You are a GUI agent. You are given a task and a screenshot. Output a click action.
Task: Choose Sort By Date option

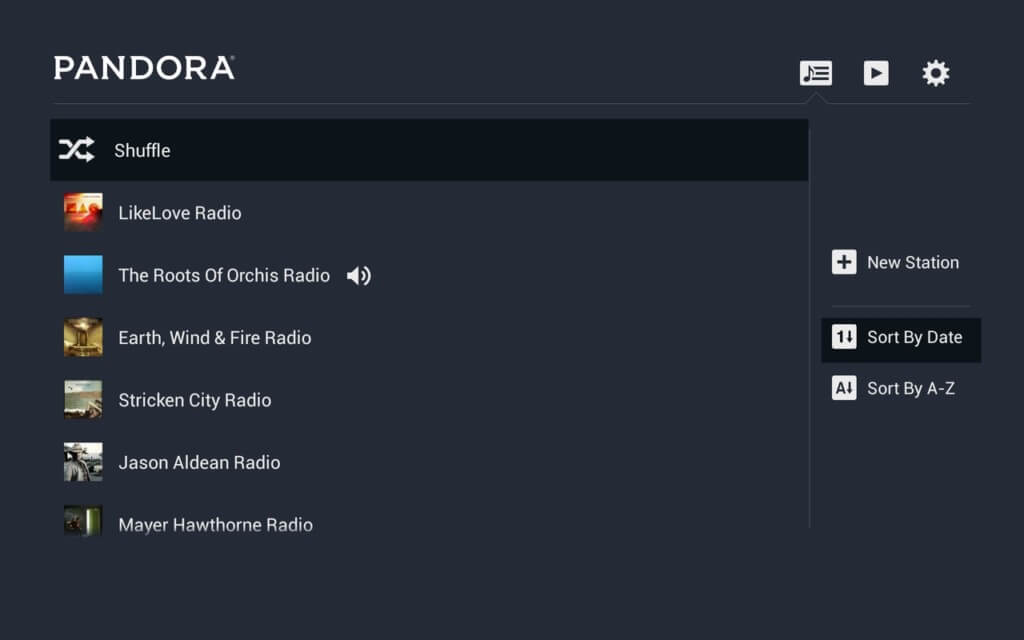point(901,340)
